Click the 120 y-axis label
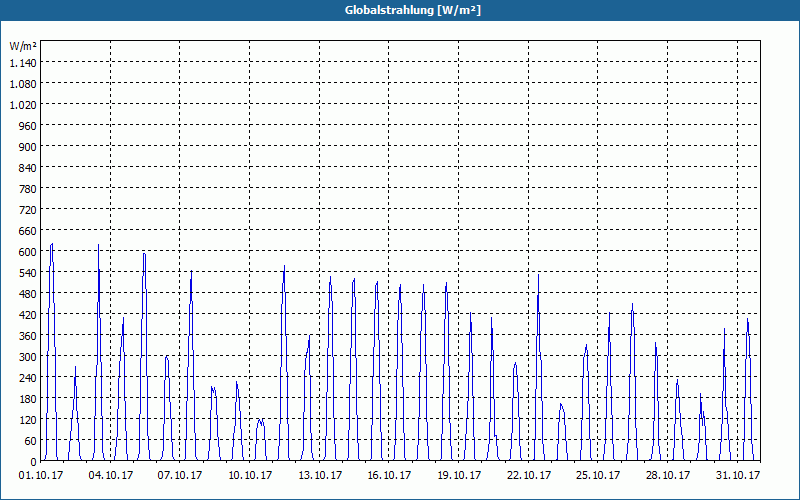The height and width of the screenshot is (500, 800). (28, 420)
